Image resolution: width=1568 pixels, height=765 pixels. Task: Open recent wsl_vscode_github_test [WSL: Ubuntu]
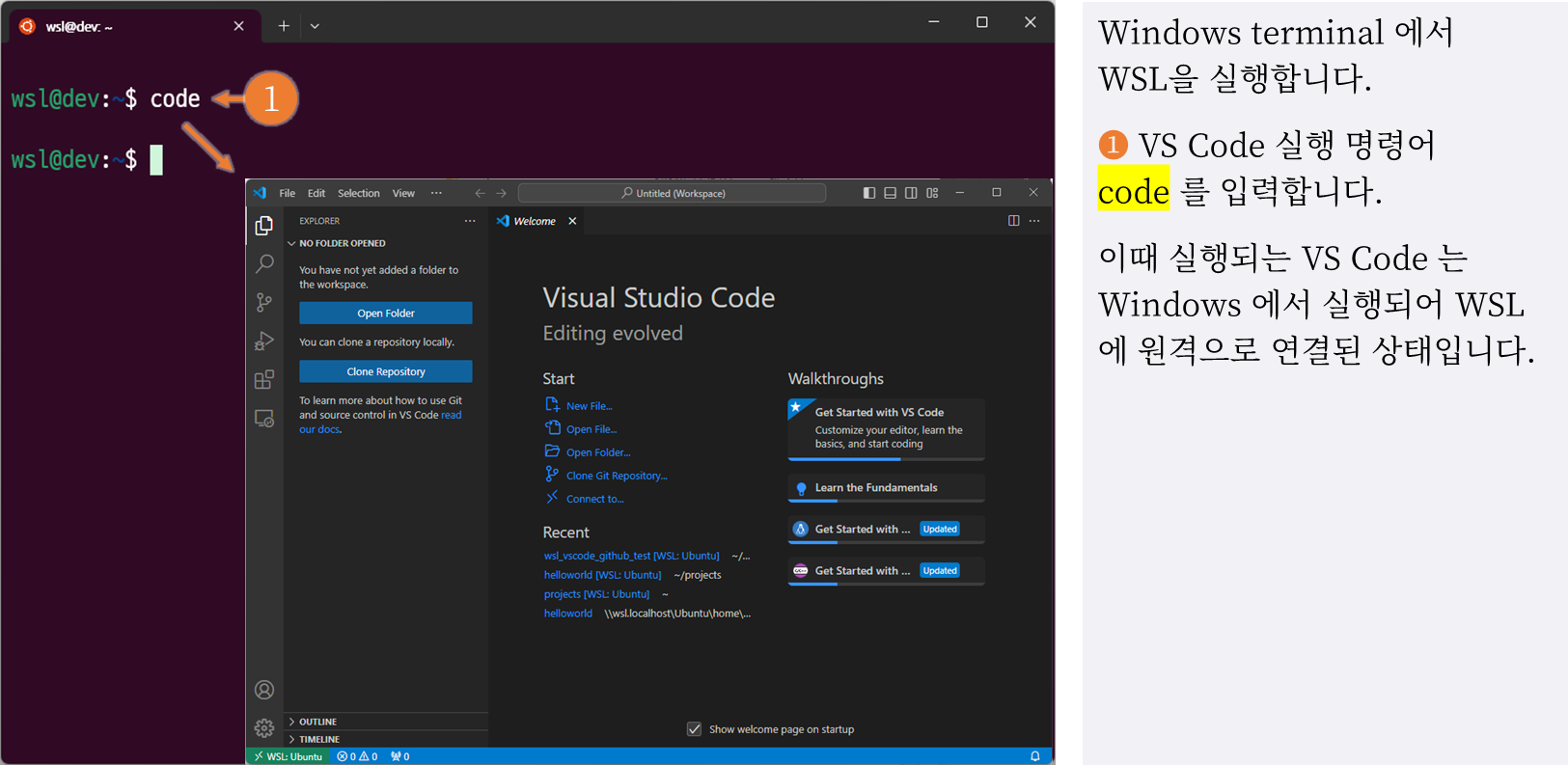pos(631,556)
